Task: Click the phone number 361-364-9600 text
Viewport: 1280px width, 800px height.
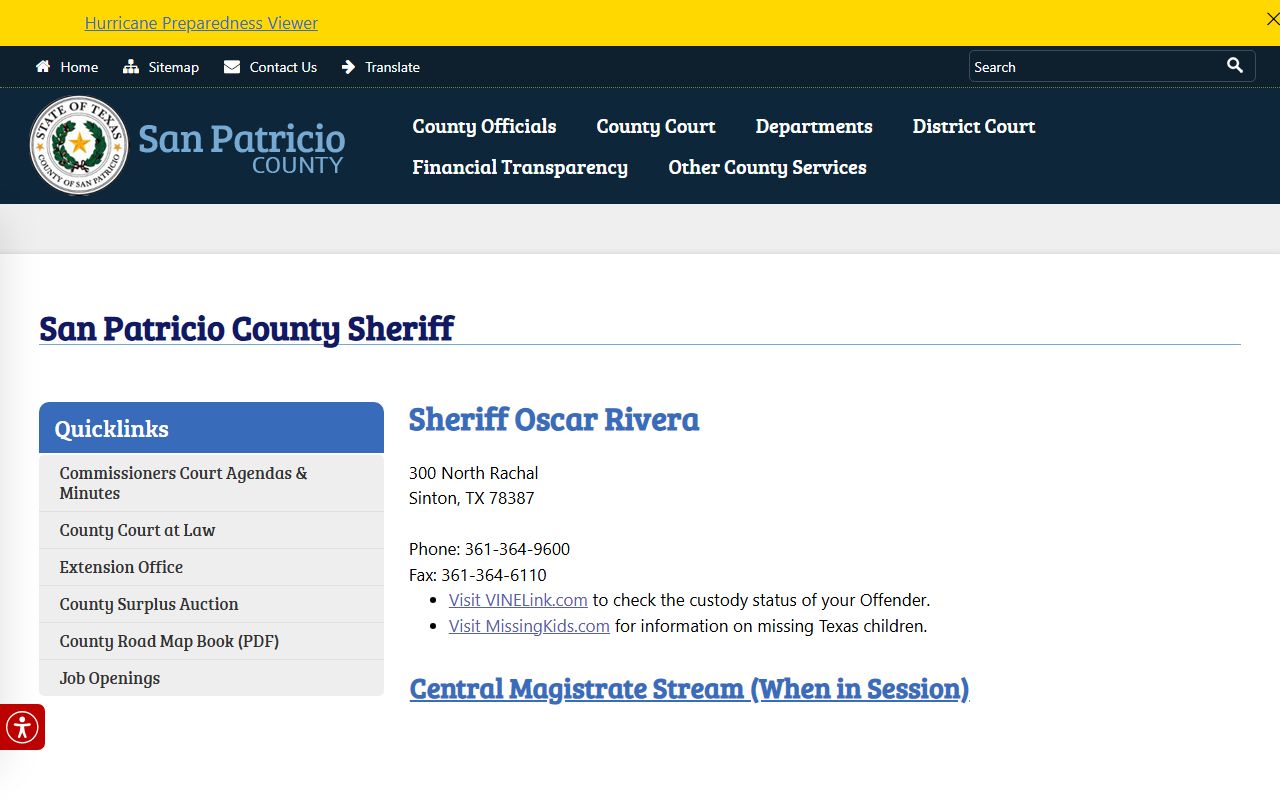Action: 517,549
